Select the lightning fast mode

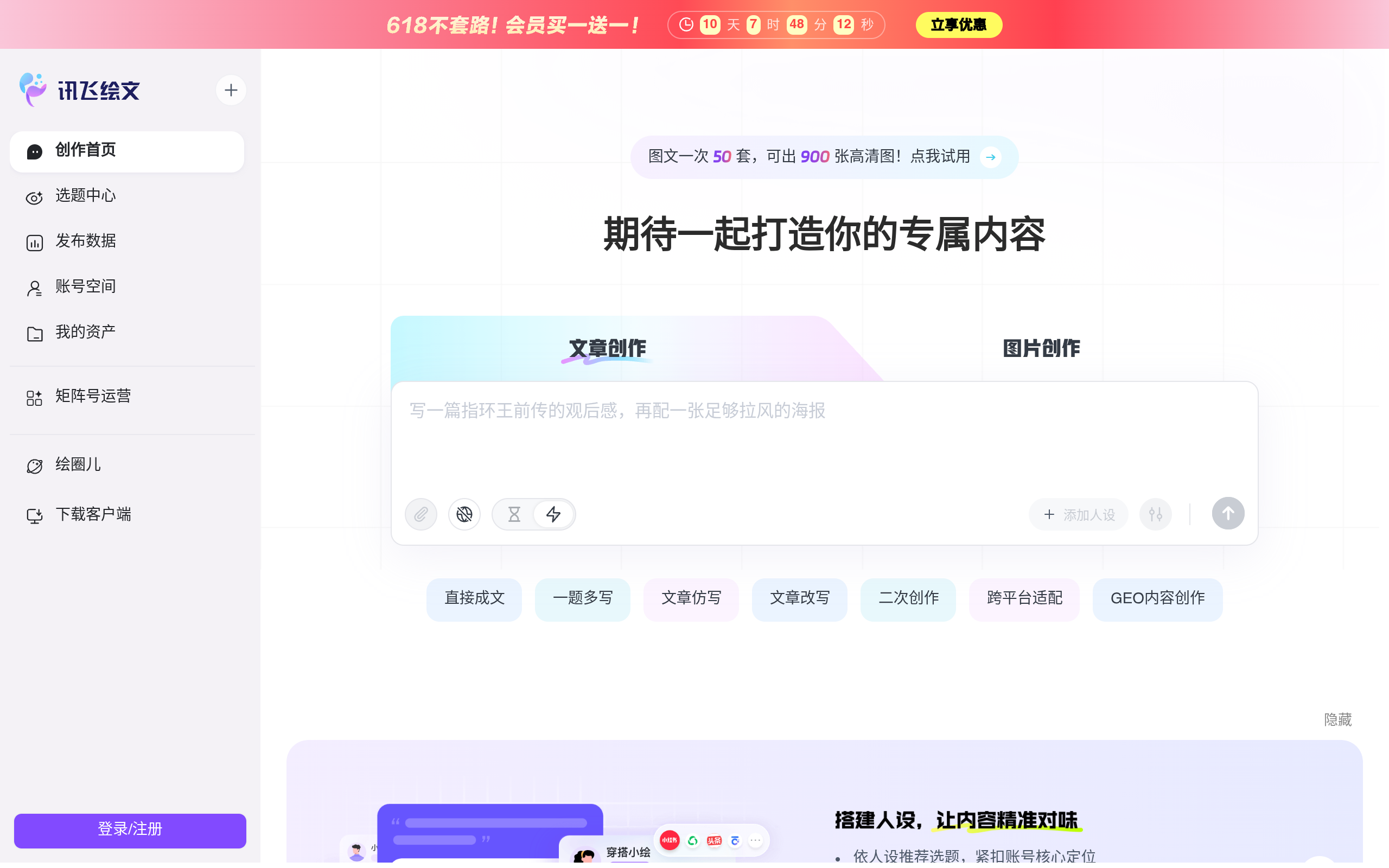553,514
